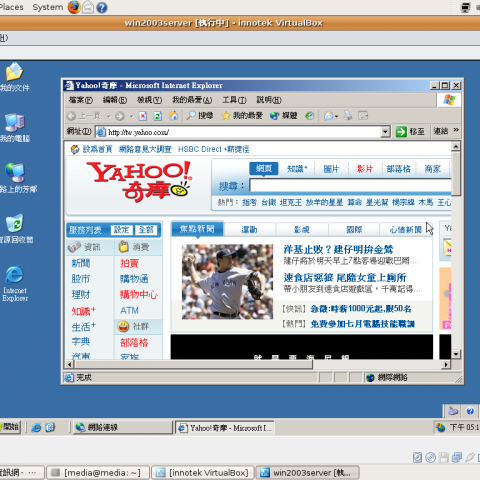Switch to the Sports news tab
The width and height of the screenshot is (480, 480).
point(249,229)
